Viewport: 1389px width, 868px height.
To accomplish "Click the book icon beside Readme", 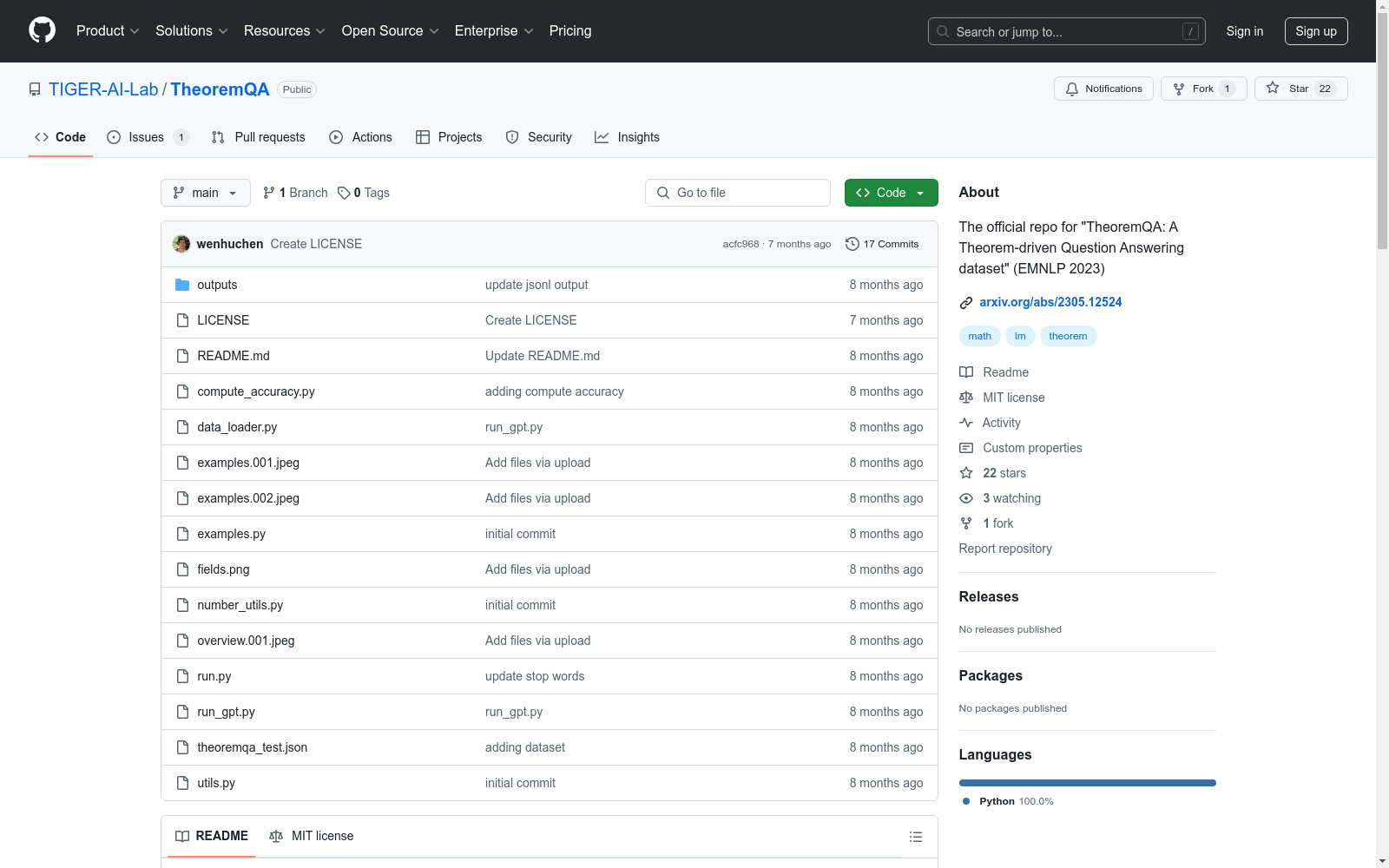I will 966,372.
